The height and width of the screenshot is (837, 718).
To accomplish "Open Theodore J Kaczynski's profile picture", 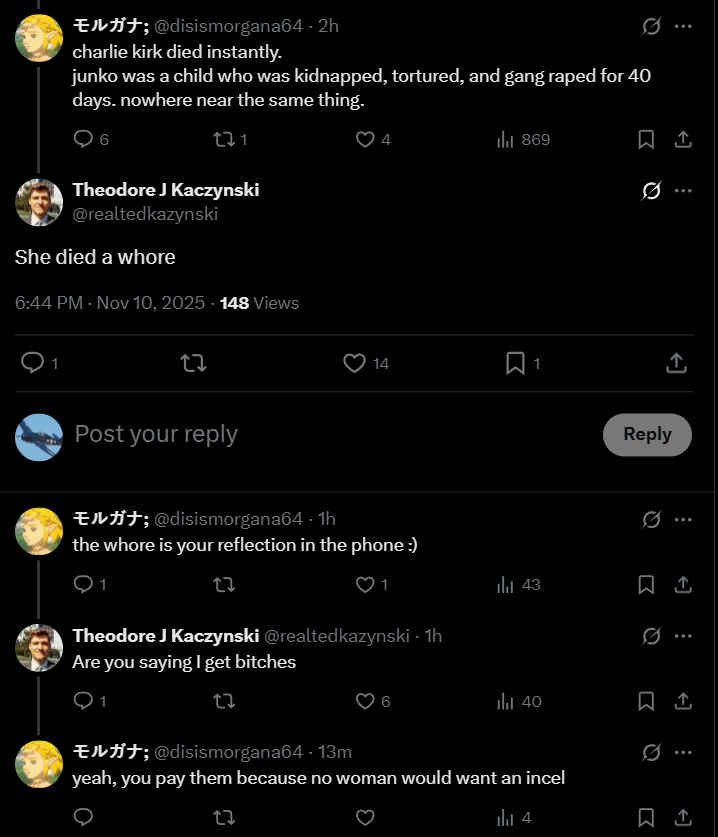I will tap(39, 203).
